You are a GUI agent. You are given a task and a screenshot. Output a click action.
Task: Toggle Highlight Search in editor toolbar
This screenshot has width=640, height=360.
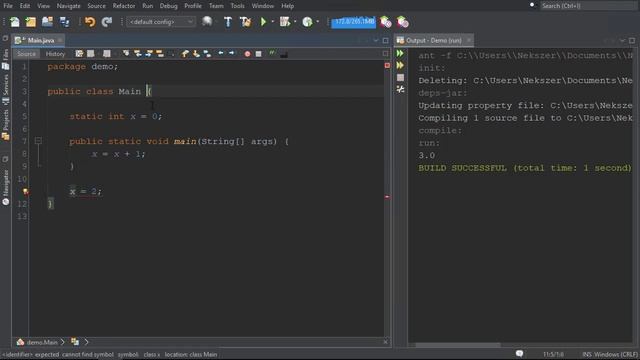pos(160,54)
